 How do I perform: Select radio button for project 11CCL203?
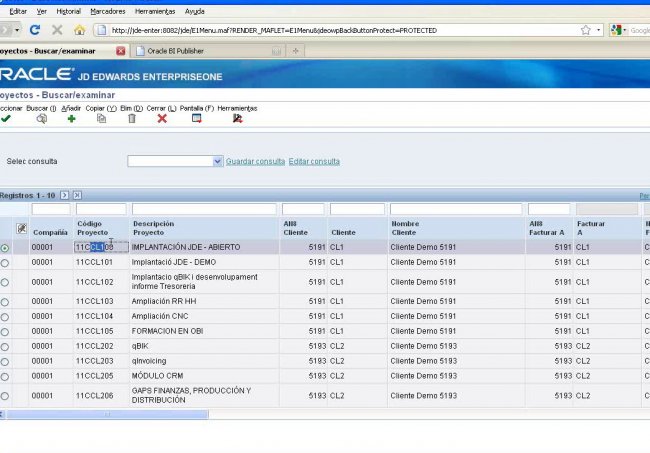point(5,362)
